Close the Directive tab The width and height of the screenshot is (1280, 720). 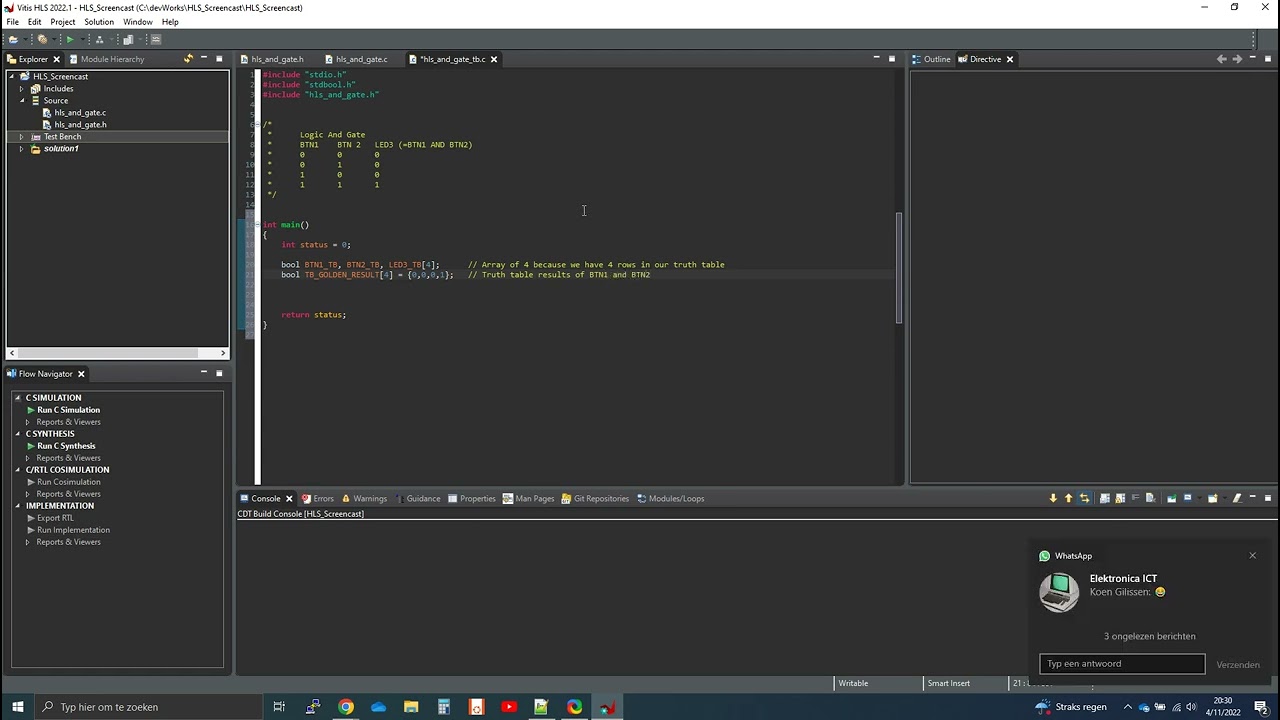pyautogui.click(x=1010, y=59)
